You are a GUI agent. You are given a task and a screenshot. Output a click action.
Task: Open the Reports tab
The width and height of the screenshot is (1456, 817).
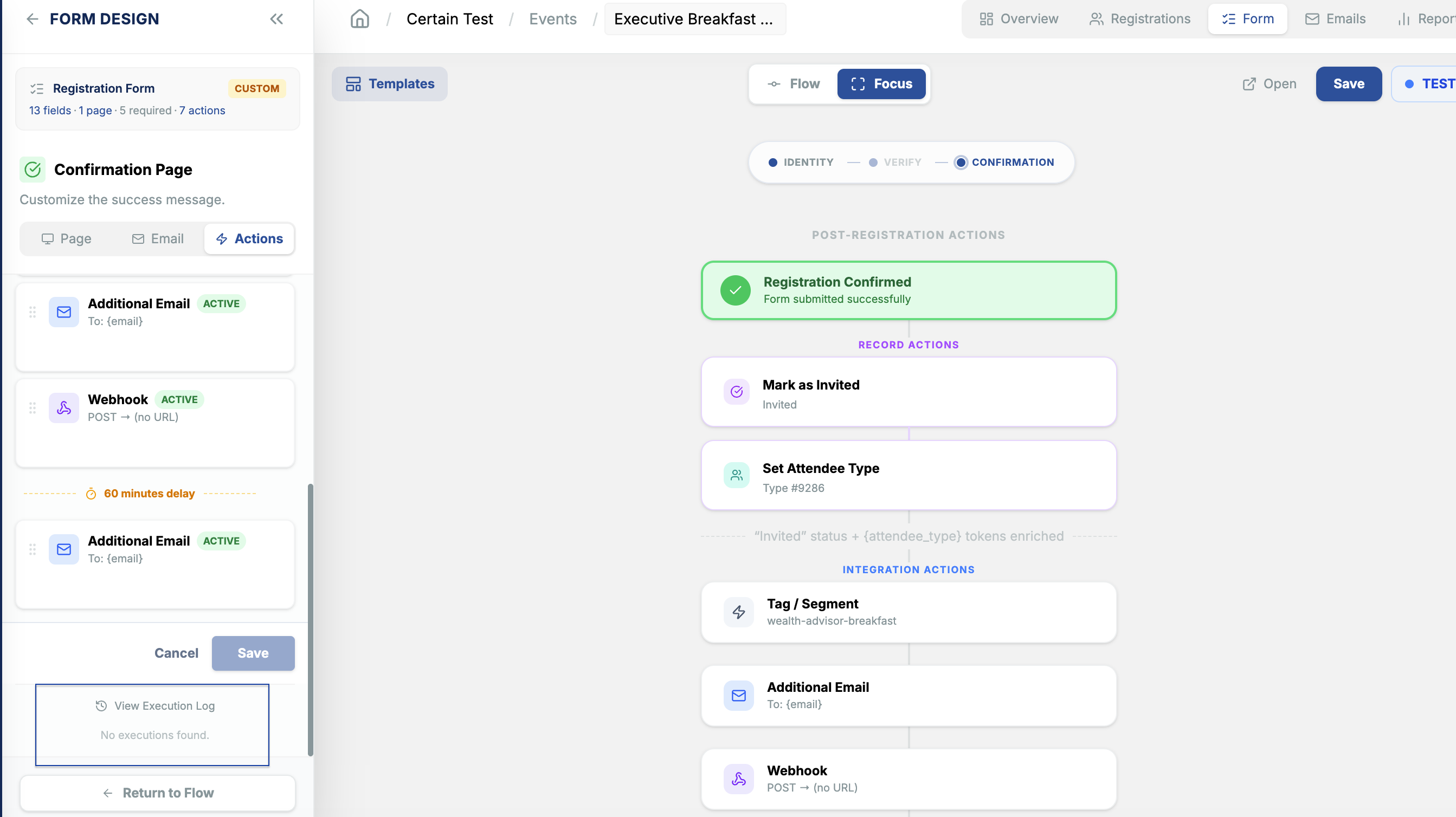coord(1427,18)
